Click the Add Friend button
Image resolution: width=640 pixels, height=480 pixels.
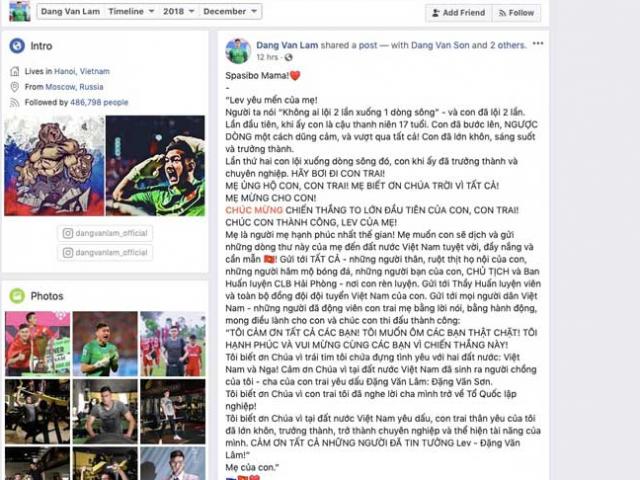459,13
